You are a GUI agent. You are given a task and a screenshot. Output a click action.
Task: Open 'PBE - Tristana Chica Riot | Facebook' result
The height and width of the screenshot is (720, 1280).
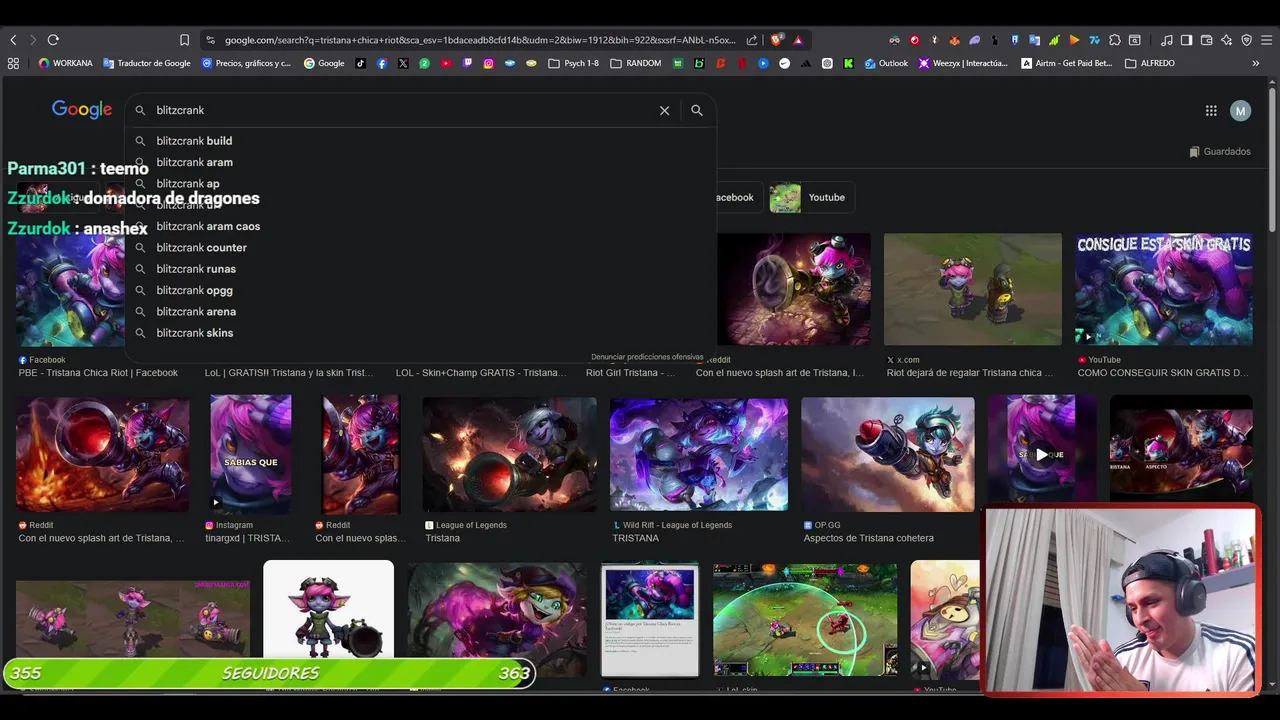(98, 373)
